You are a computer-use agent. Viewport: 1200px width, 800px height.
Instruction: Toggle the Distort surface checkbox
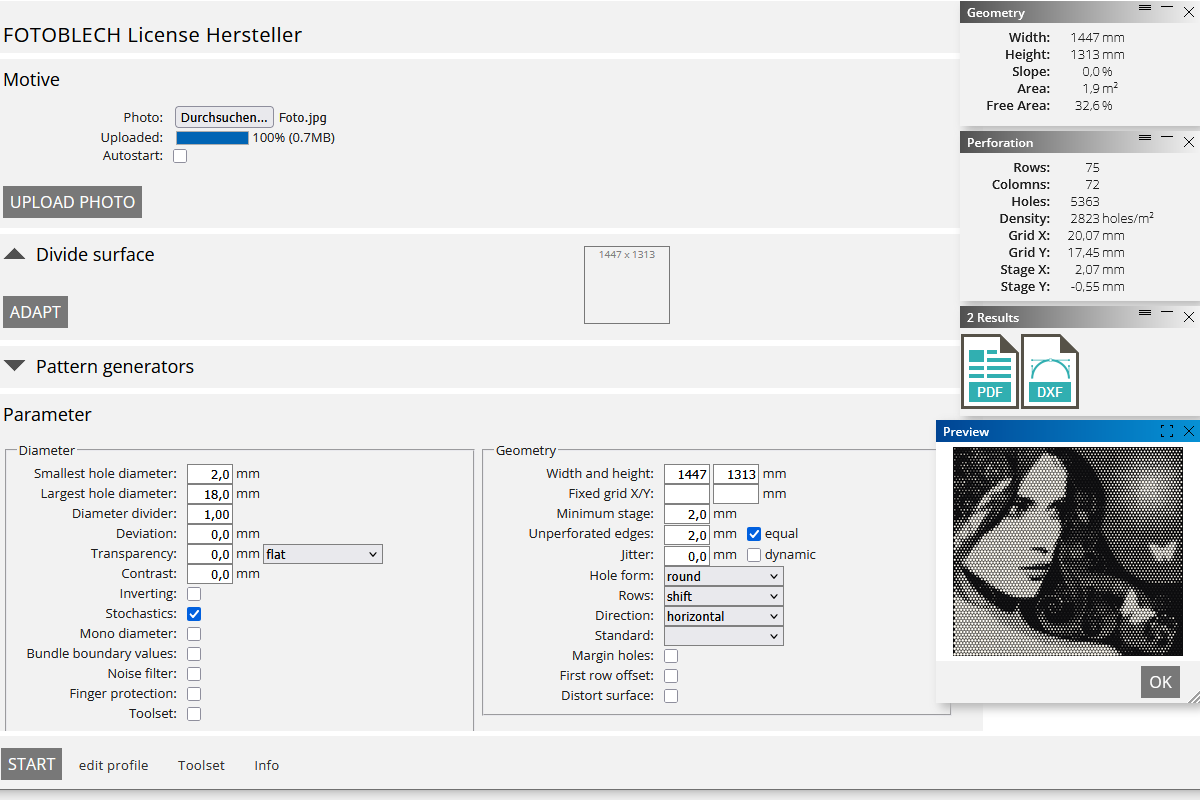[x=671, y=696]
